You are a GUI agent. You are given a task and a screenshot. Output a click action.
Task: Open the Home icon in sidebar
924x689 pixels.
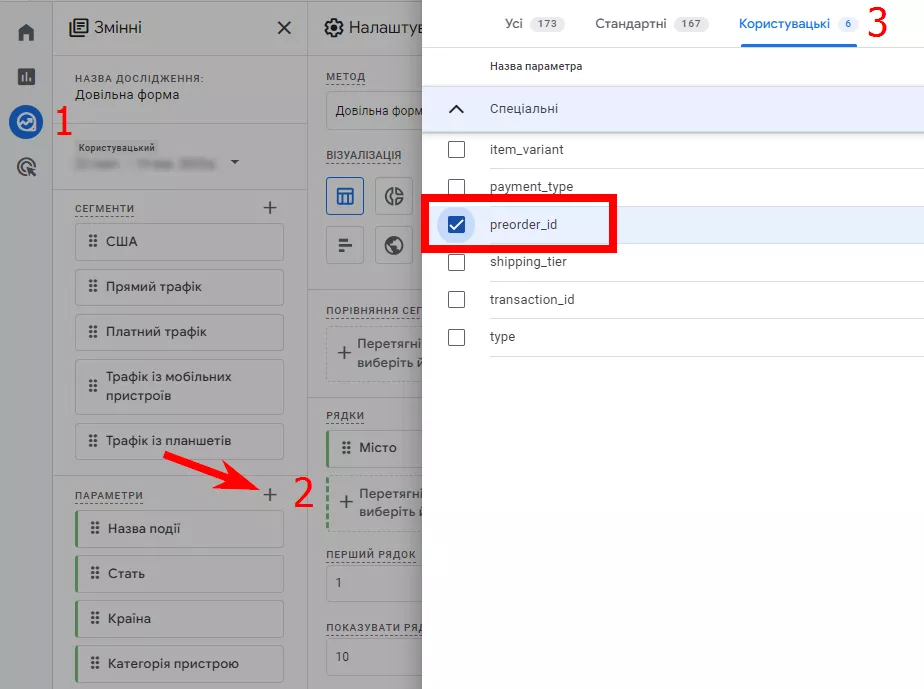tap(26, 32)
